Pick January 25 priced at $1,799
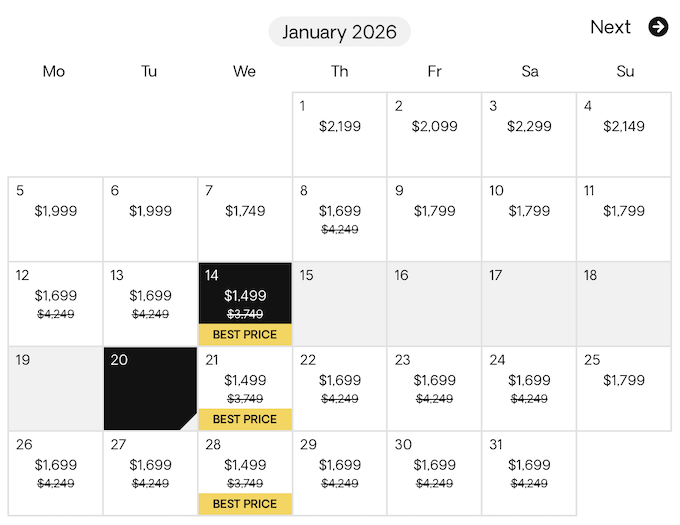The height and width of the screenshot is (525, 680). (x=624, y=389)
